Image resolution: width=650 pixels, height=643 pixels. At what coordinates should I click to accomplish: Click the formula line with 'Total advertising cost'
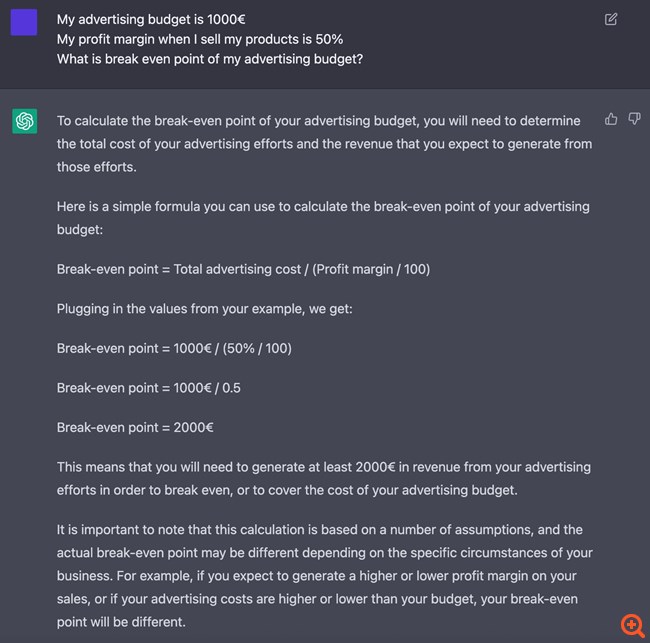[x=243, y=269]
